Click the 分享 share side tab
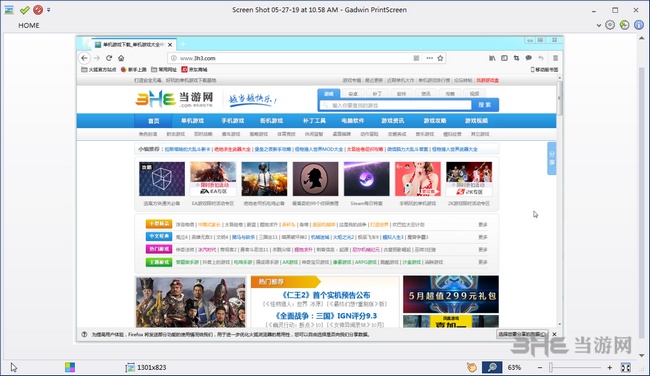Viewport: 650px width, 376px height. [x=552, y=158]
